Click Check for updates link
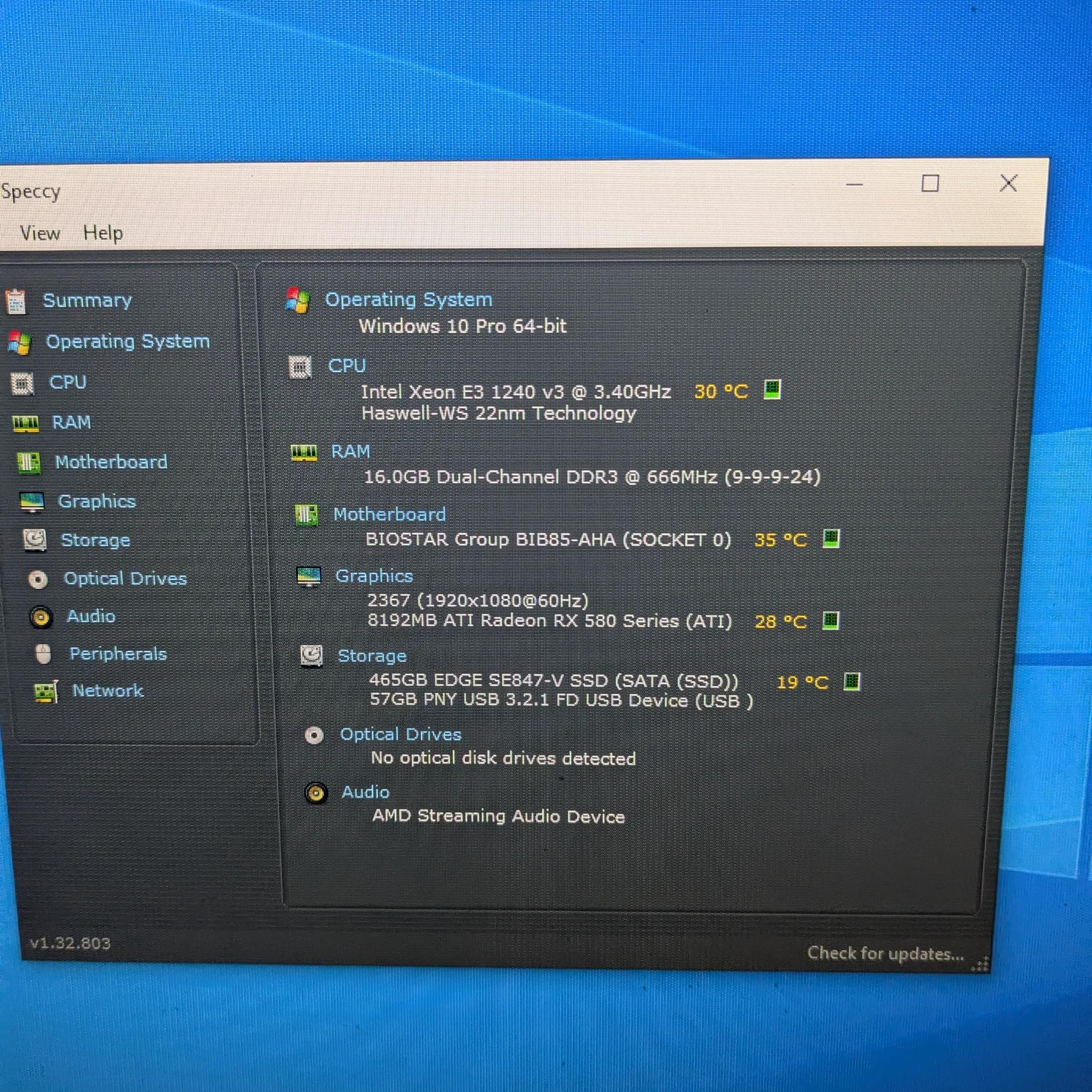The image size is (1092, 1092). (885, 954)
